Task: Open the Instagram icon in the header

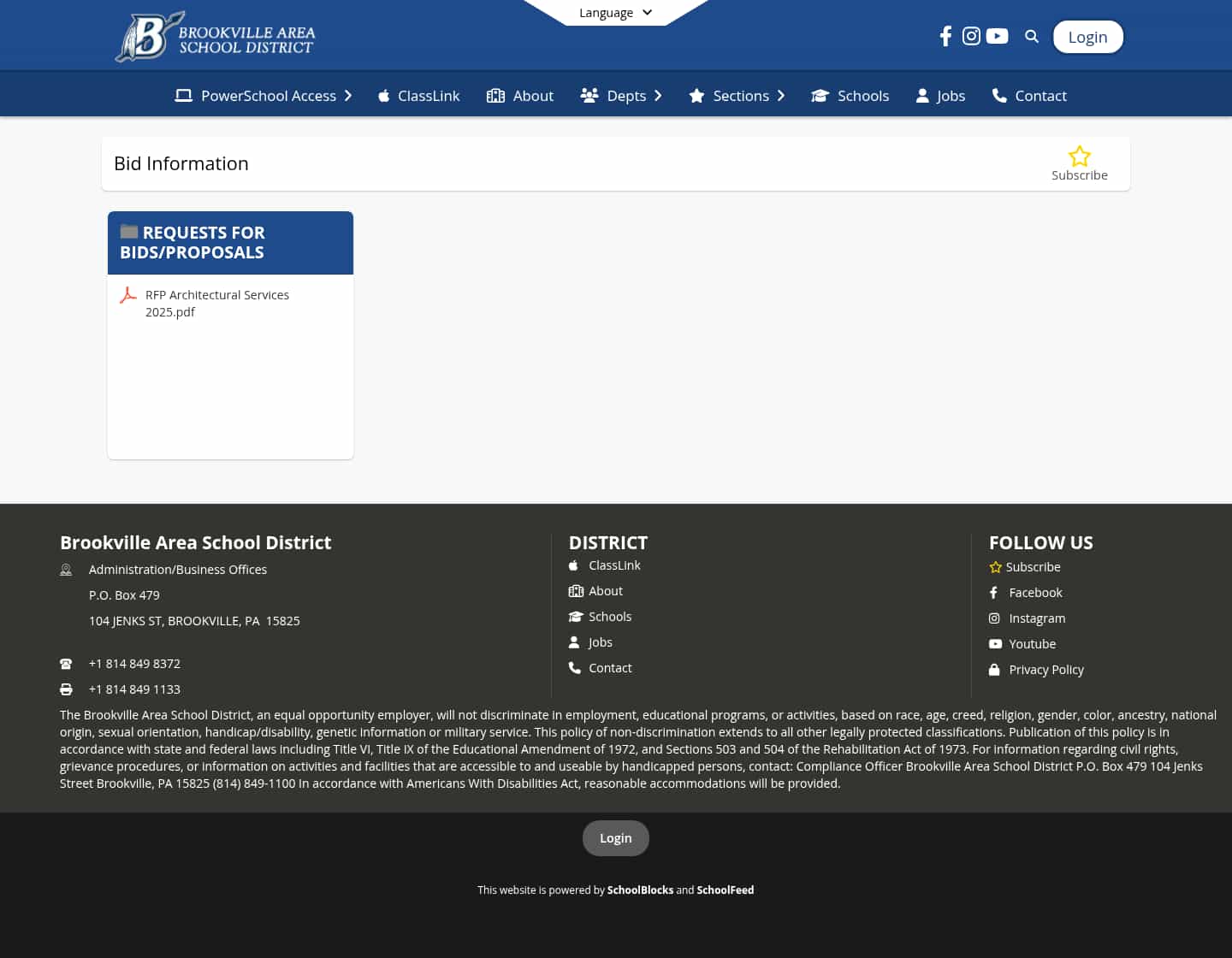Action: tap(971, 36)
